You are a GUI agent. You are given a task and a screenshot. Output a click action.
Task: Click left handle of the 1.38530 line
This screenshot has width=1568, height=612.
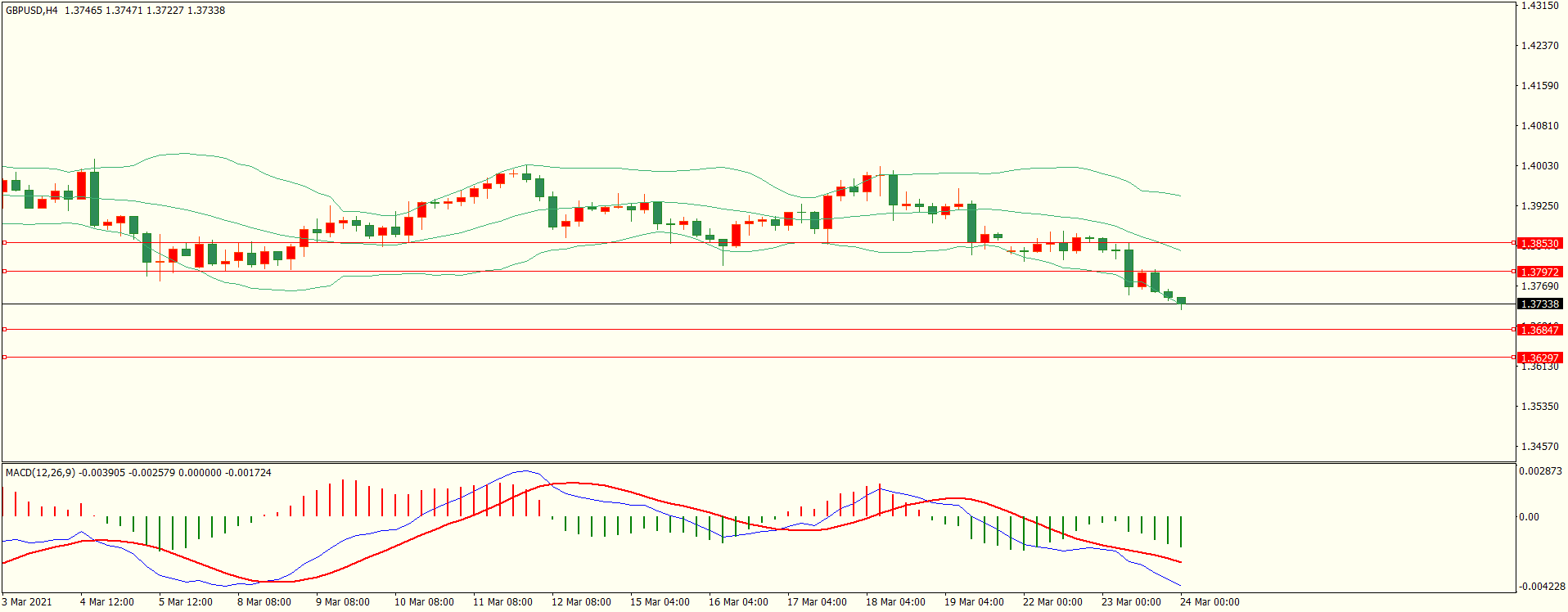click(4, 243)
